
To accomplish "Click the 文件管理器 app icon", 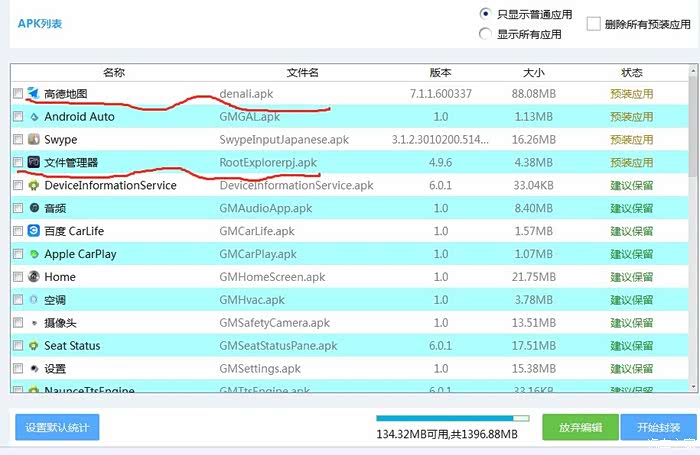I will coord(33,162).
